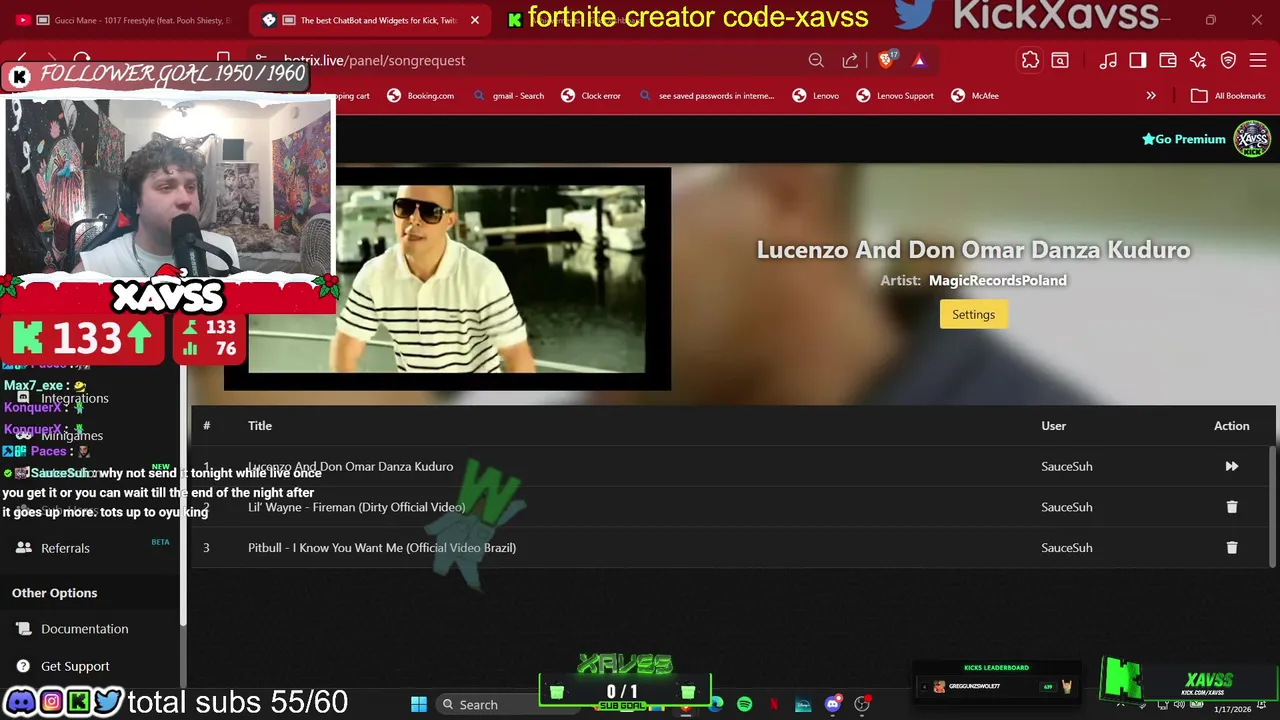
Task: Open Get Support in the sidebar
Action: click(x=75, y=666)
